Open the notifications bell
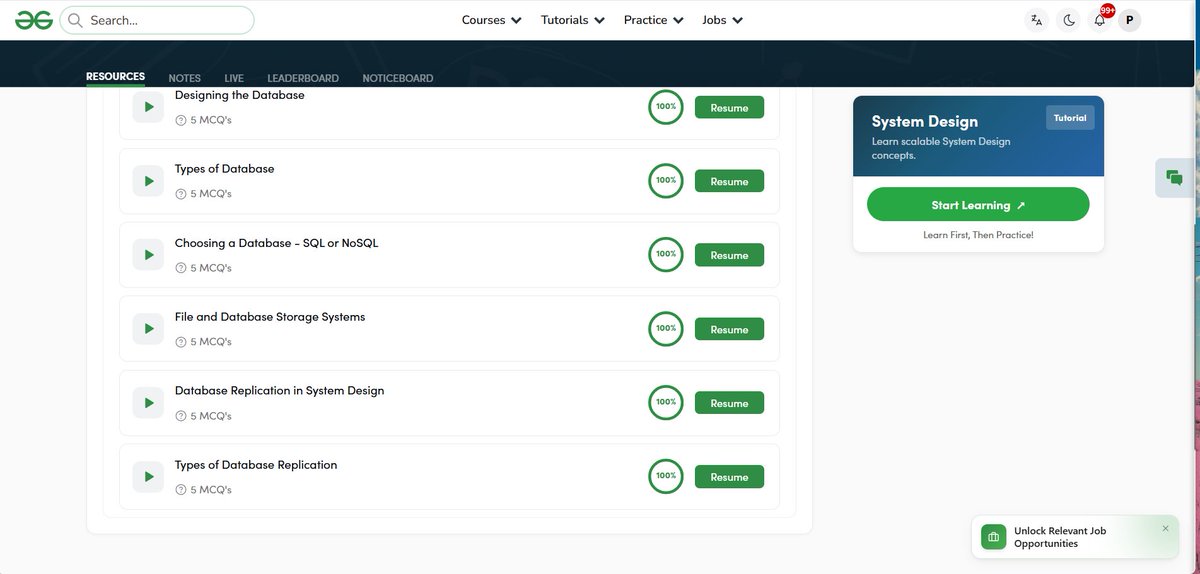The image size is (1200, 574). [x=1100, y=20]
